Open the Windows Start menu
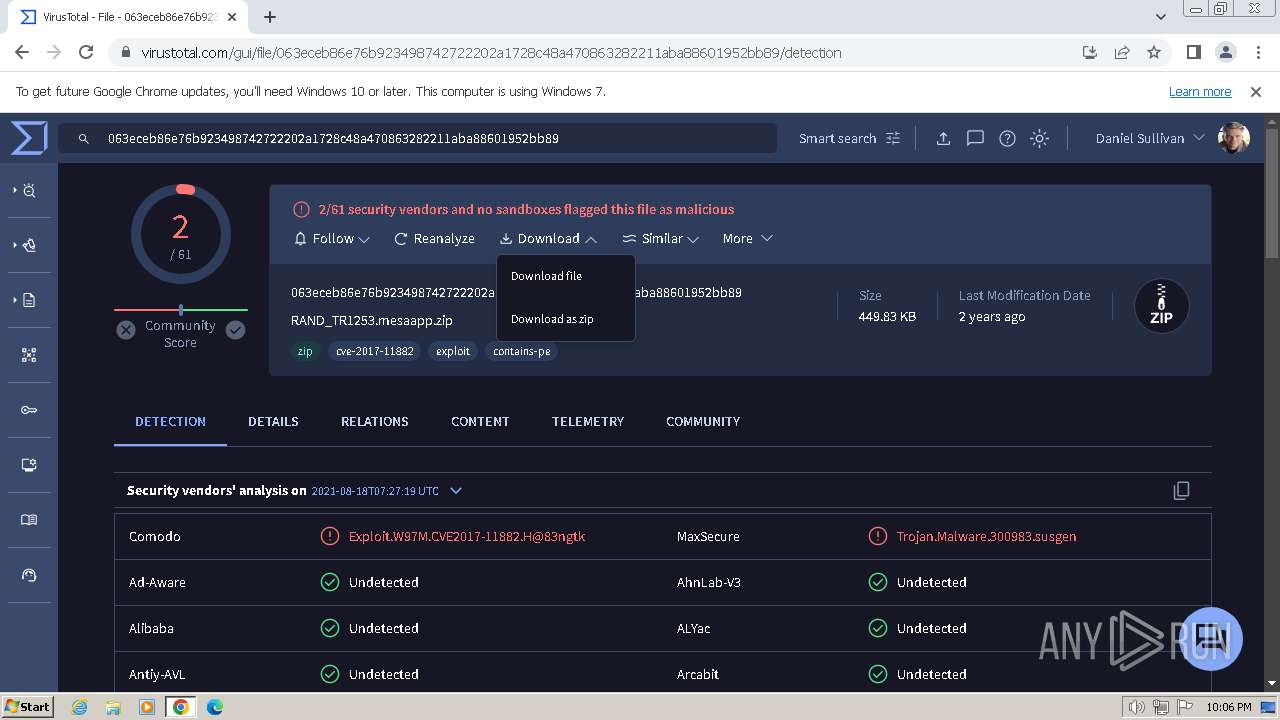 (27, 706)
